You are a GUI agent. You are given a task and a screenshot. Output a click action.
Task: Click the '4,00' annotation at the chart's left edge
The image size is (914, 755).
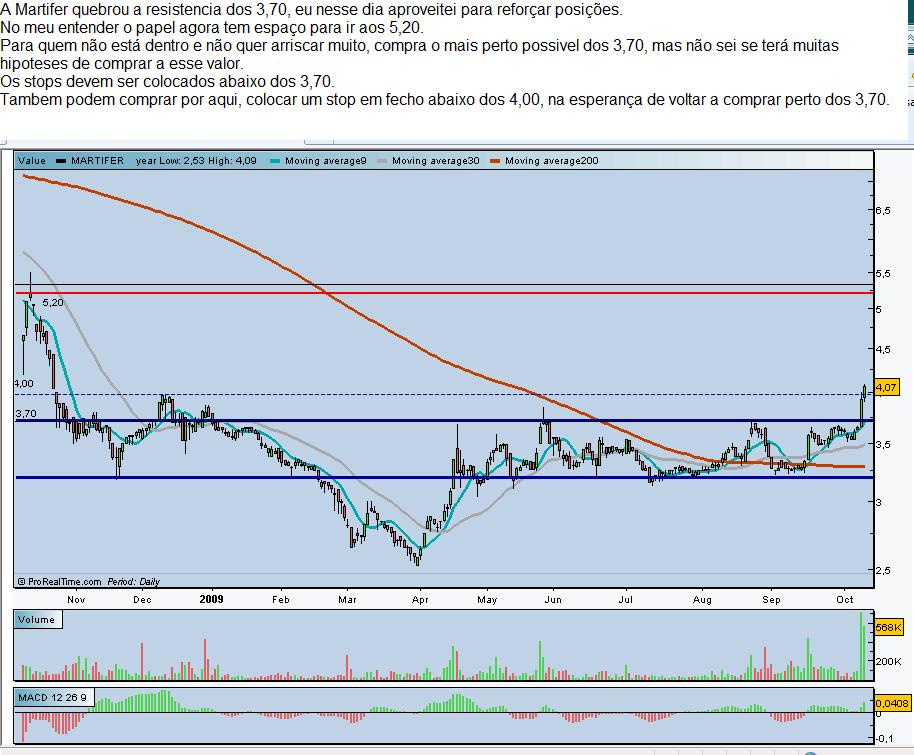pyautogui.click(x=24, y=384)
